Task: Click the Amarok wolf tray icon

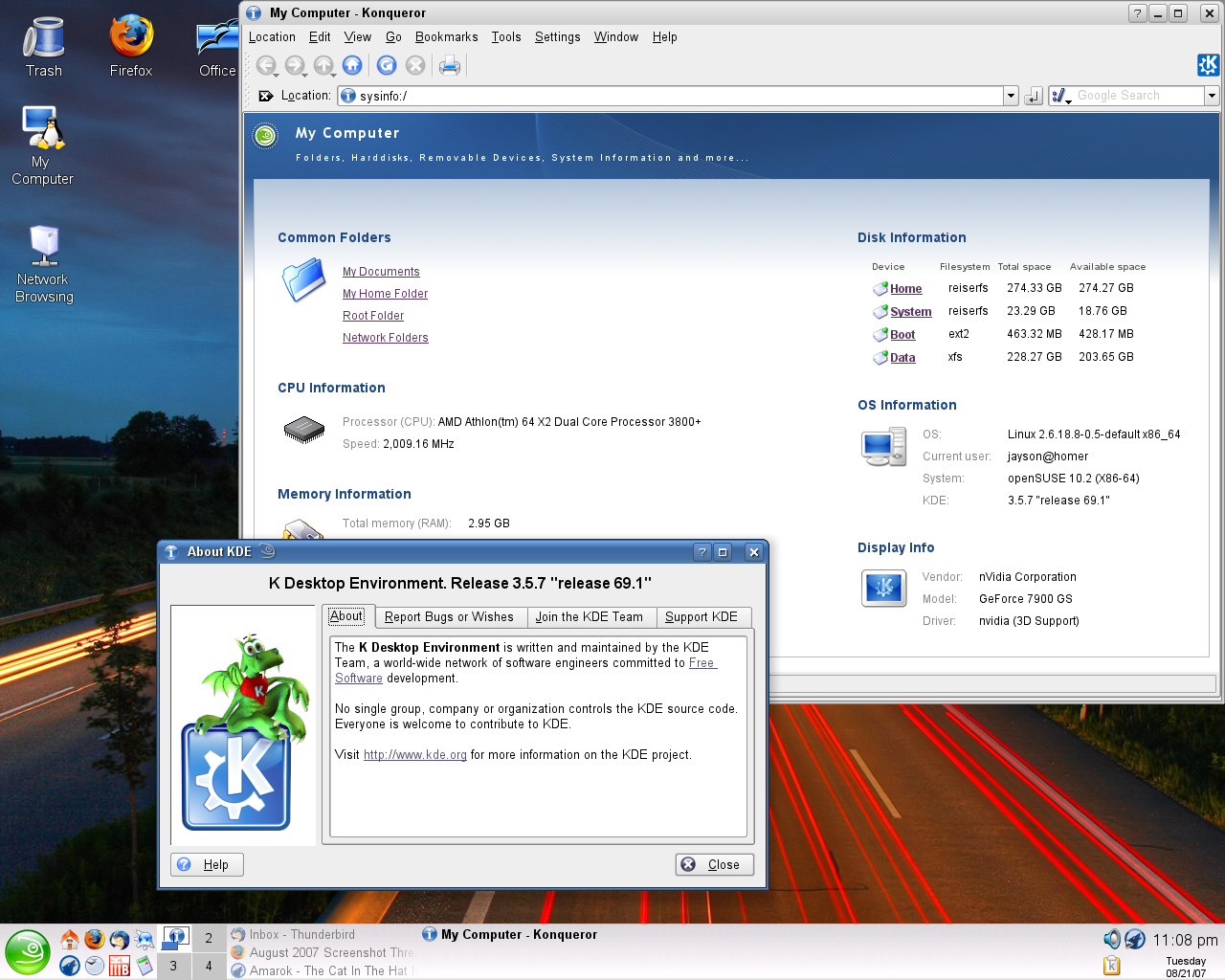Action: click(x=1135, y=939)
